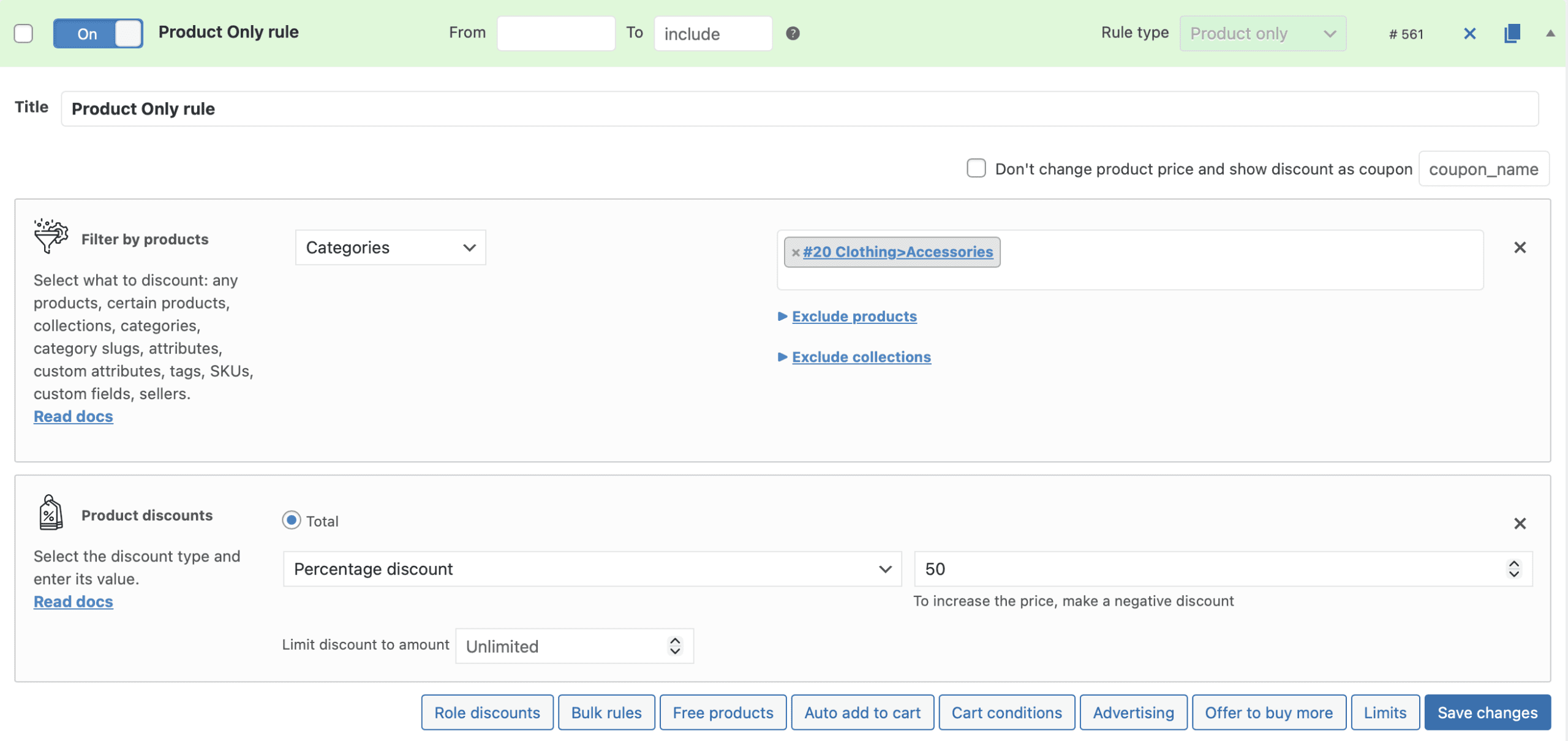Switch the Product Only rule off
The height and width of the screenshot is (741, 1568).
click(x=98, y=33)
